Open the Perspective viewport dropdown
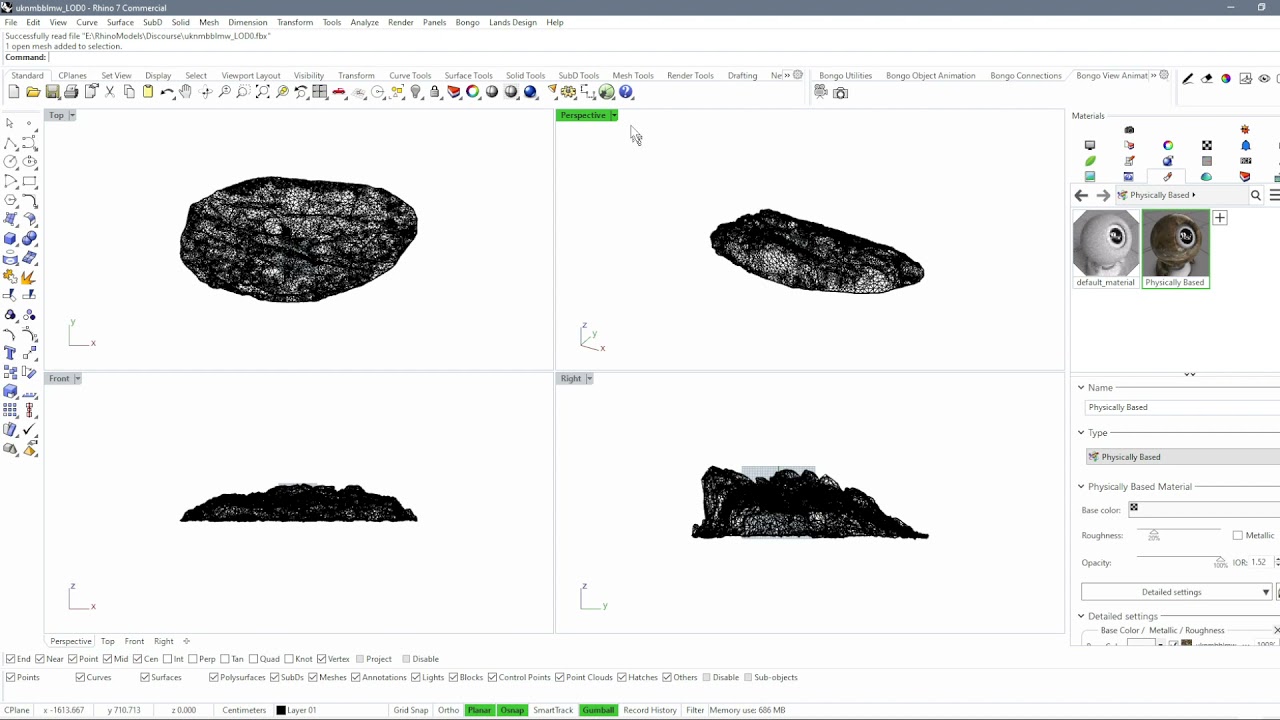Viewport: 1280px width, 720px height. coord(613,115)
